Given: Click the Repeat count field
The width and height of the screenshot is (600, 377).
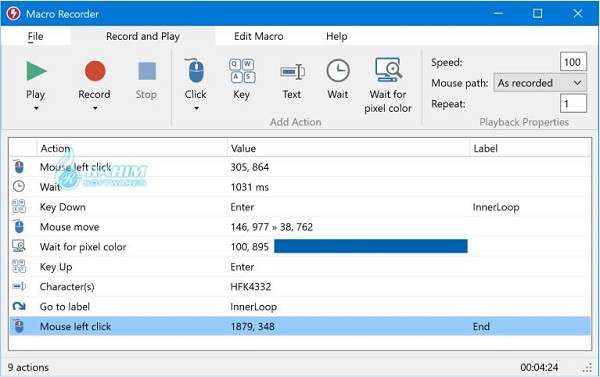Looking at the screenshot, I should (573, 103).
